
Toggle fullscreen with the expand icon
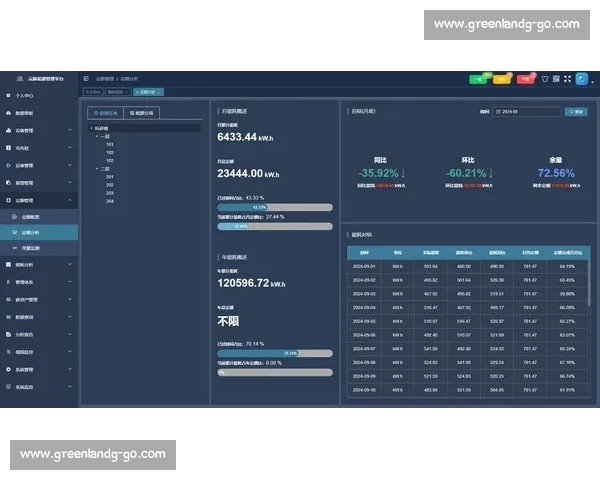click(x=568, y=78)
